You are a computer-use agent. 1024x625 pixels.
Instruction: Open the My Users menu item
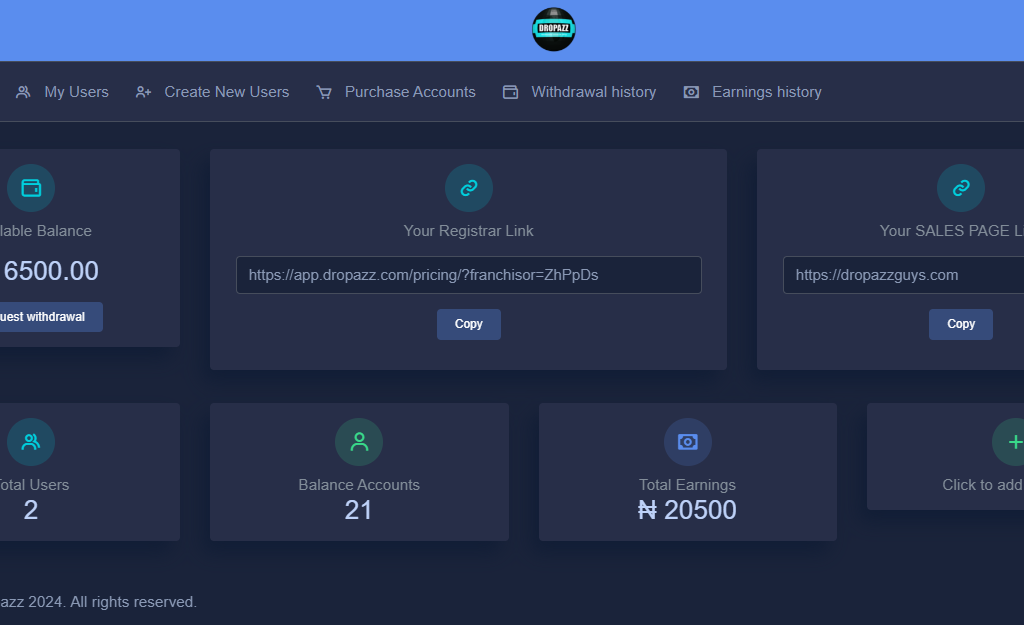[76, 92]
